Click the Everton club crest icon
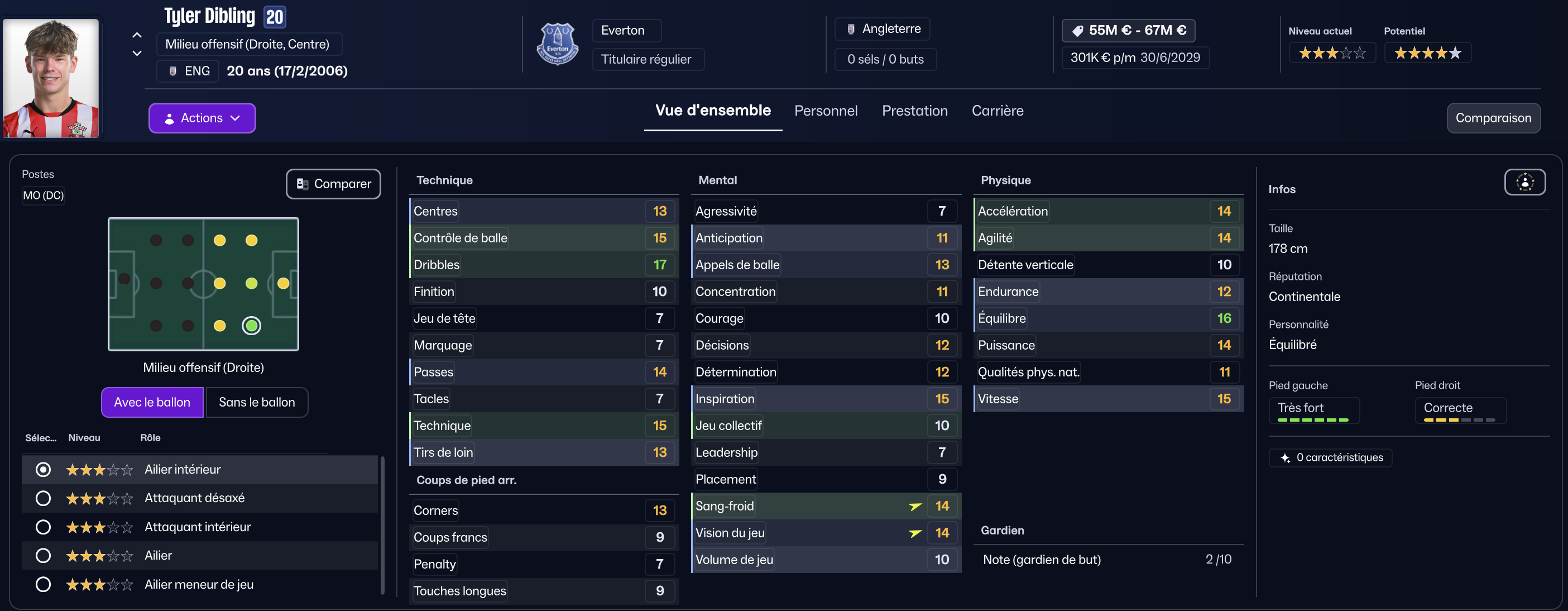 click(x=557, y=44)
